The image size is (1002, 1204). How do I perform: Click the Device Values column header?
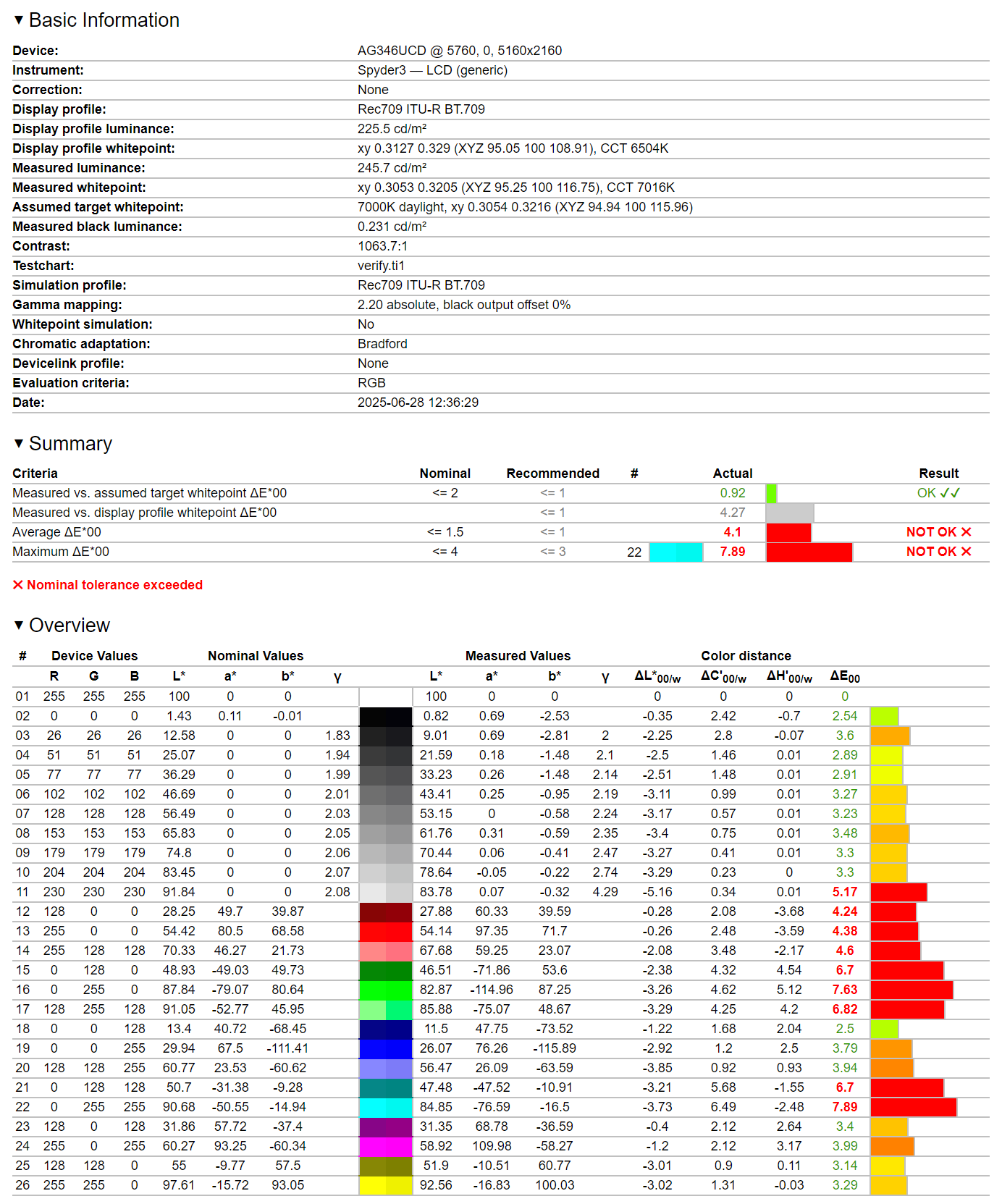click(94, 656)
